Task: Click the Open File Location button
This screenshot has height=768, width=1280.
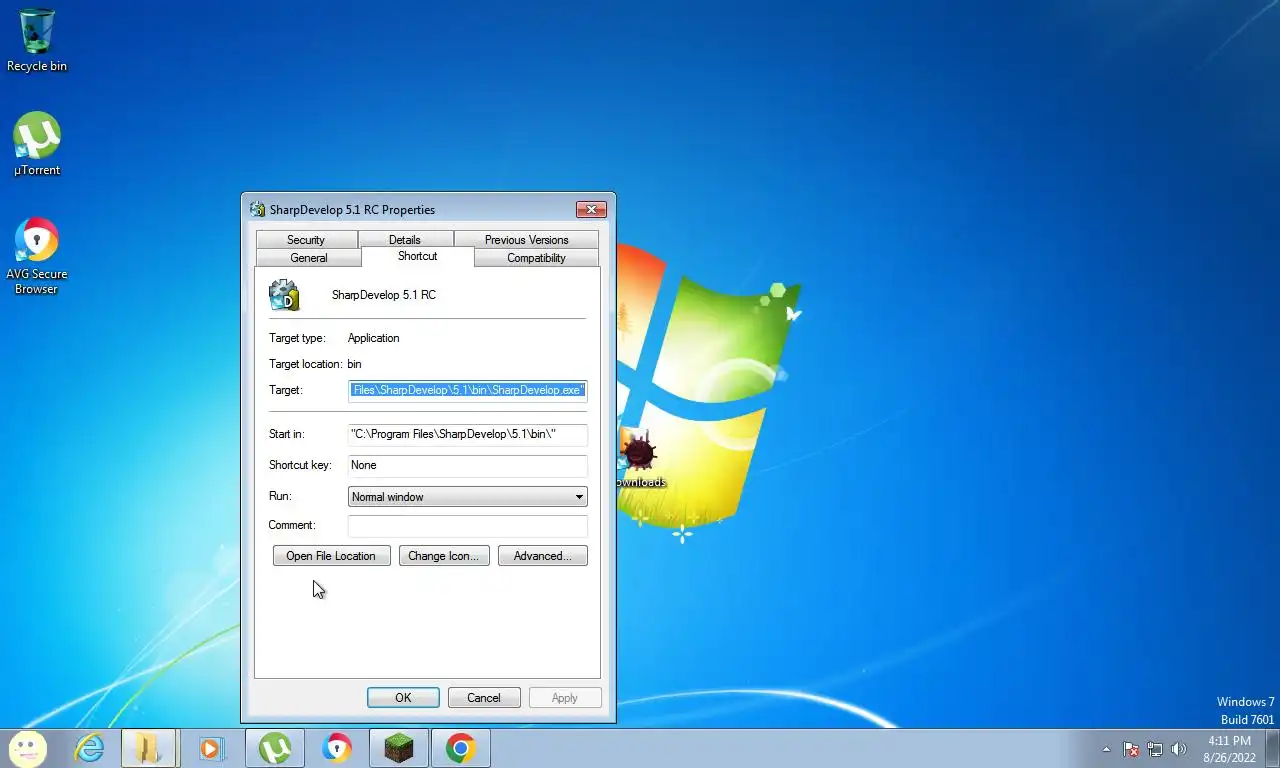Action: (x=331, y=556)
